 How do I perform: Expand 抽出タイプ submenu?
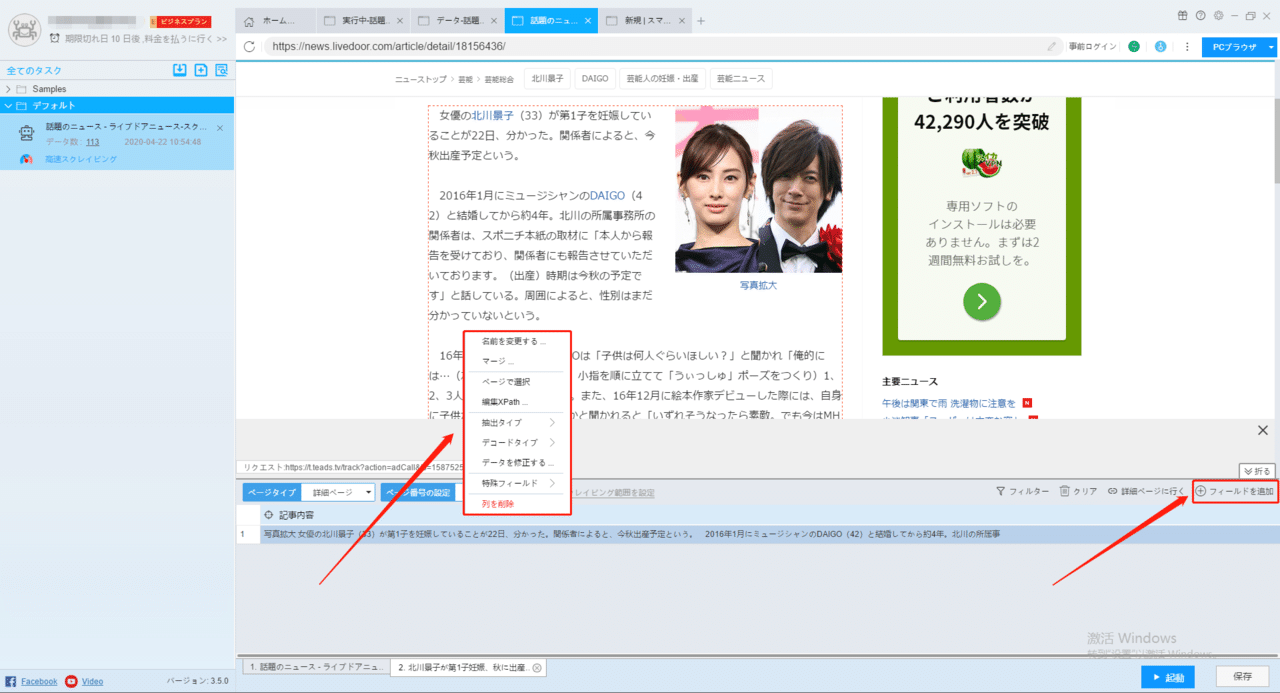coord(517,422)
